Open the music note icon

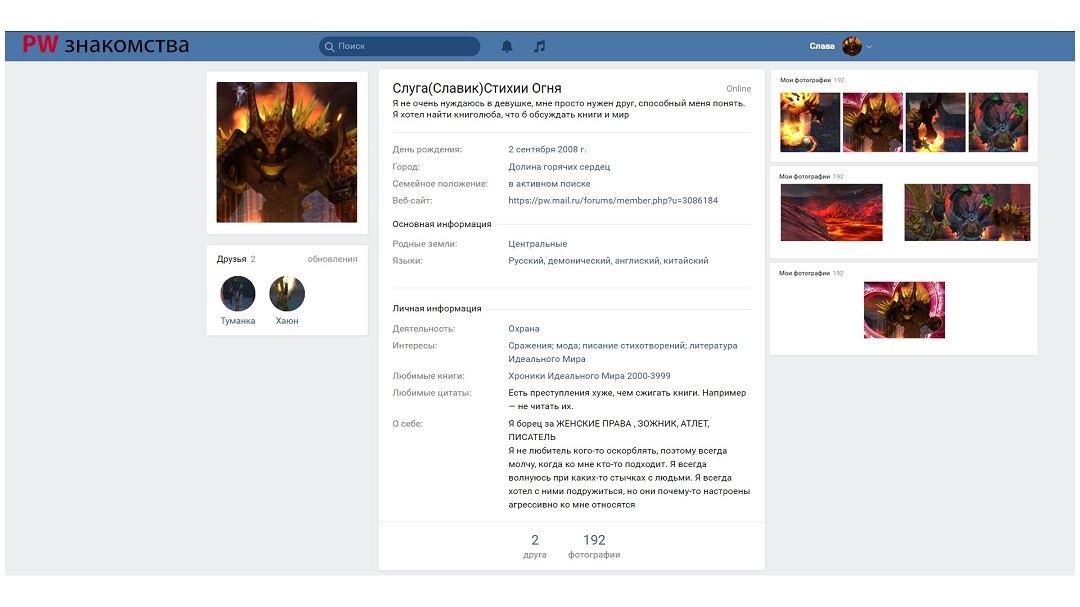(x=540, y=46)
